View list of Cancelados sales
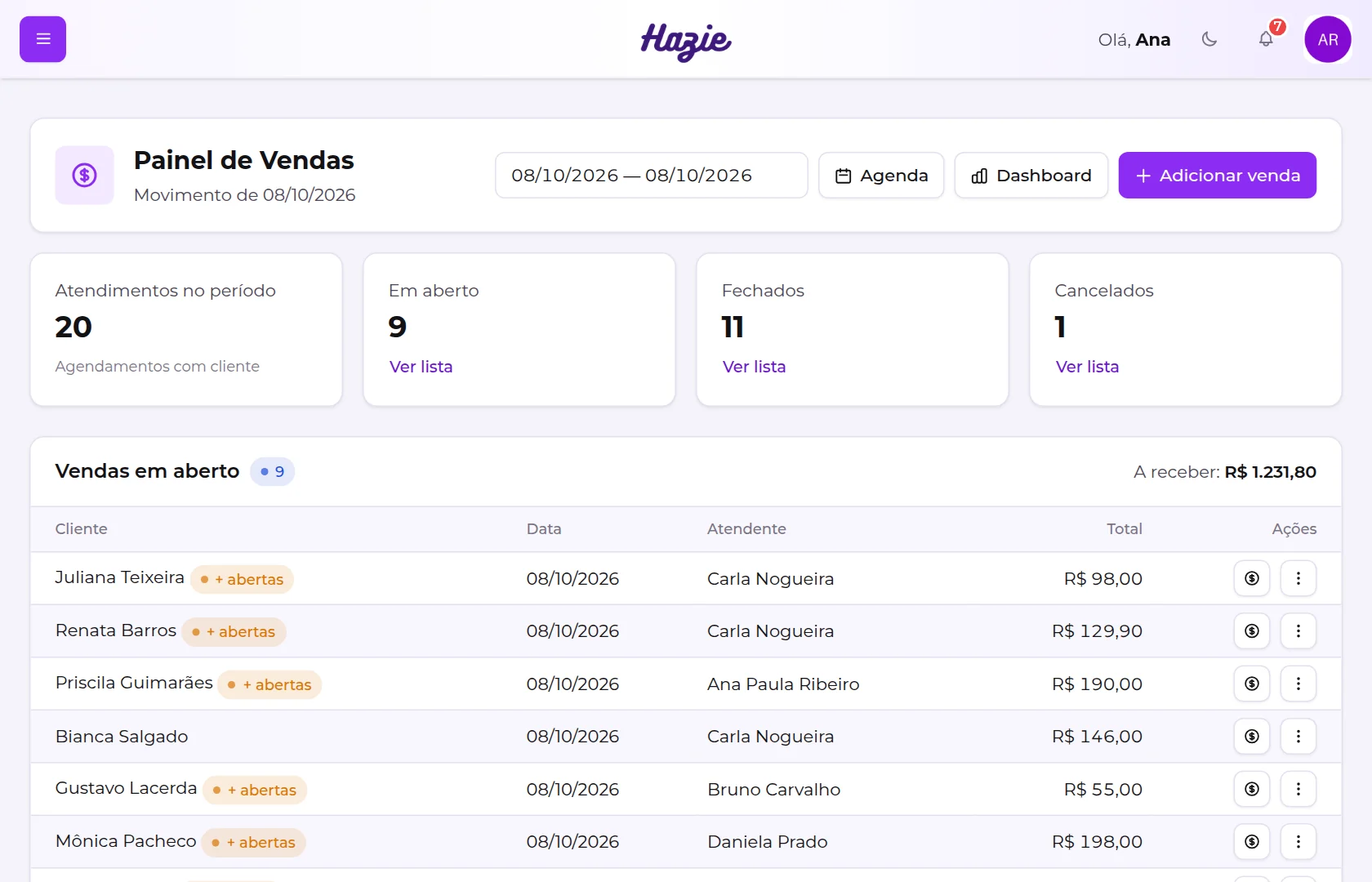 click(1087, 367)
